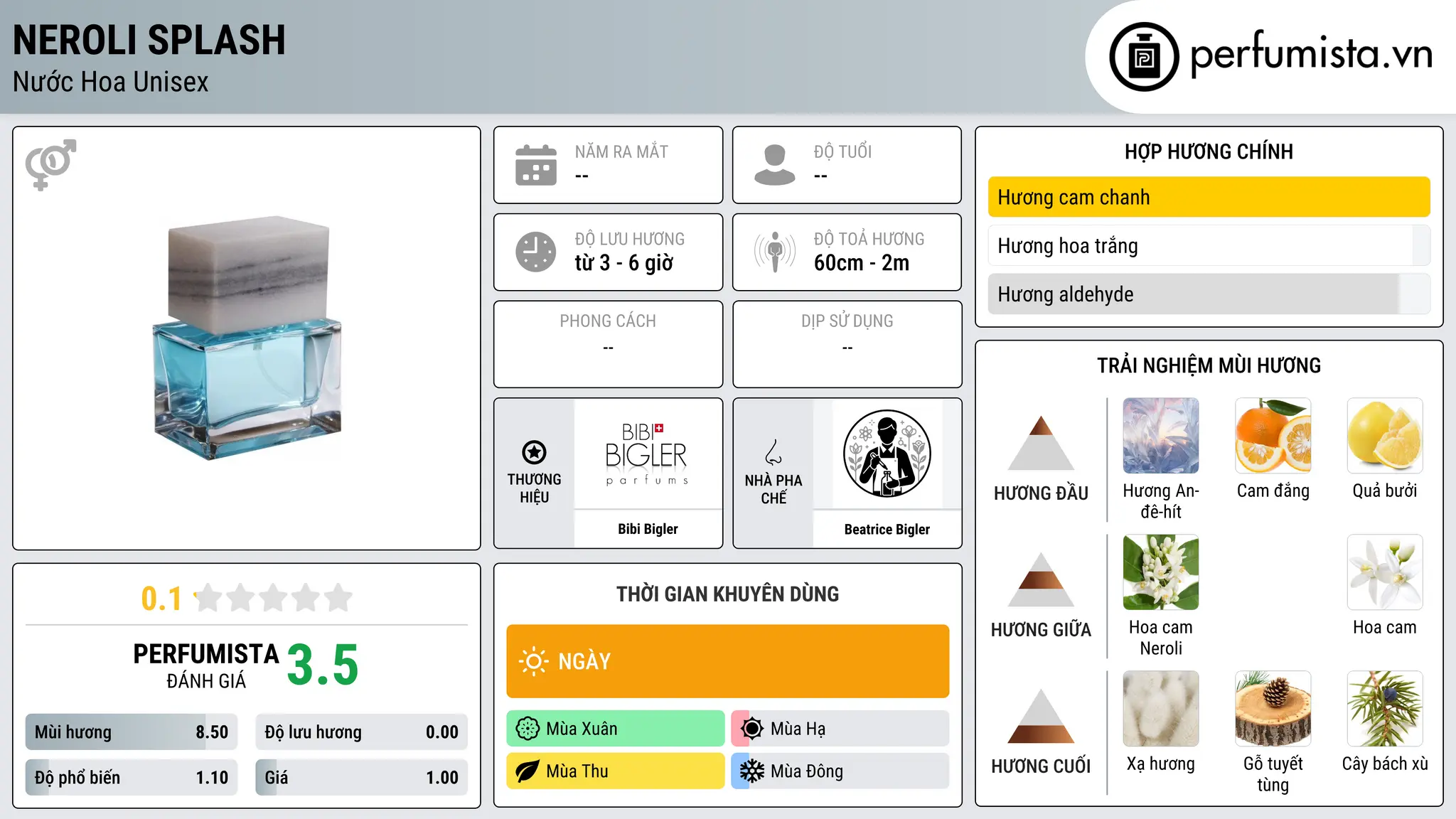This screenshot has height=819, width=1456.
Task: Select the Hương aldehyde accord bar
Action: click(x=1209, y=294)
